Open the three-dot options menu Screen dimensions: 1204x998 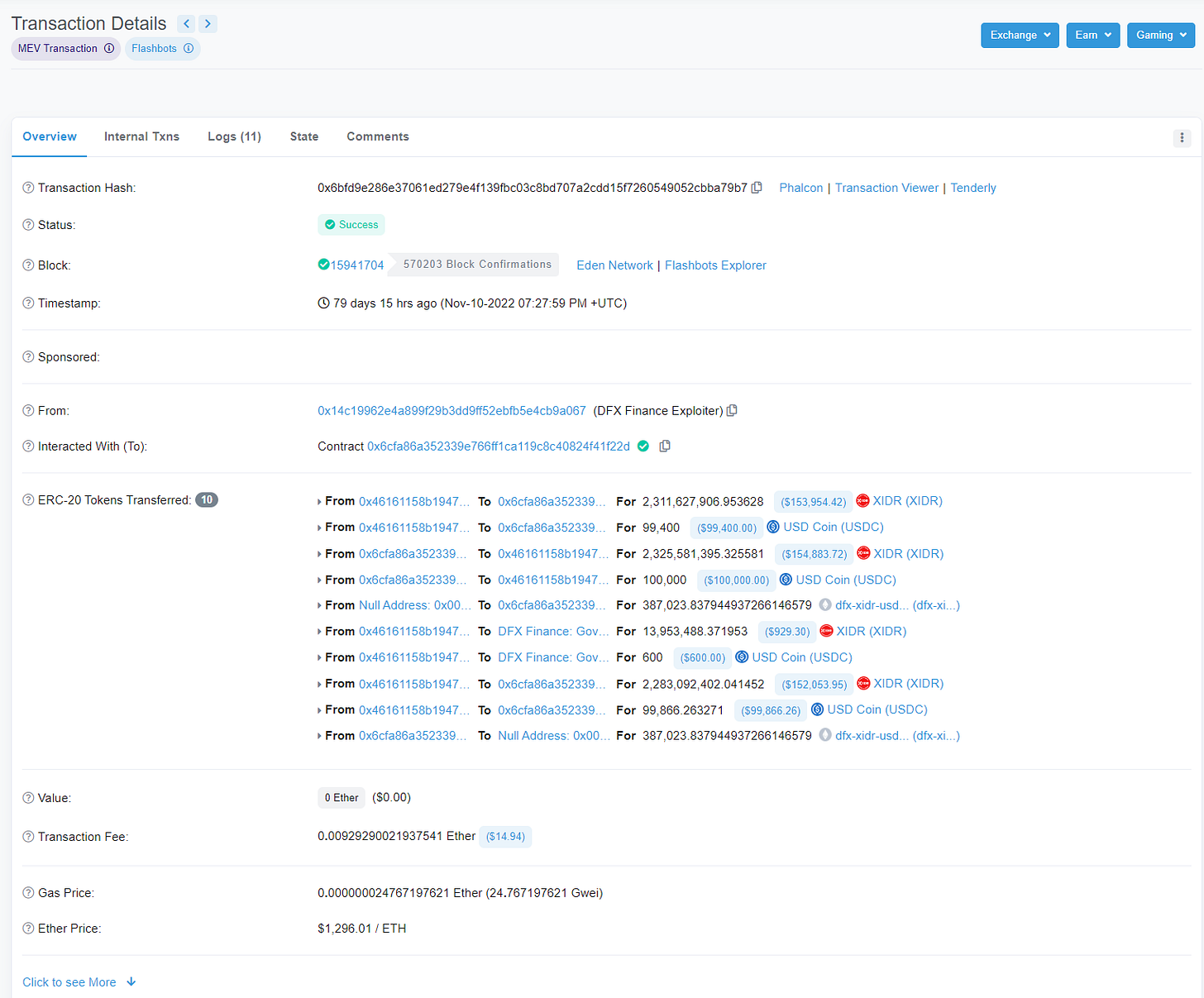[x=1182, y=137]
